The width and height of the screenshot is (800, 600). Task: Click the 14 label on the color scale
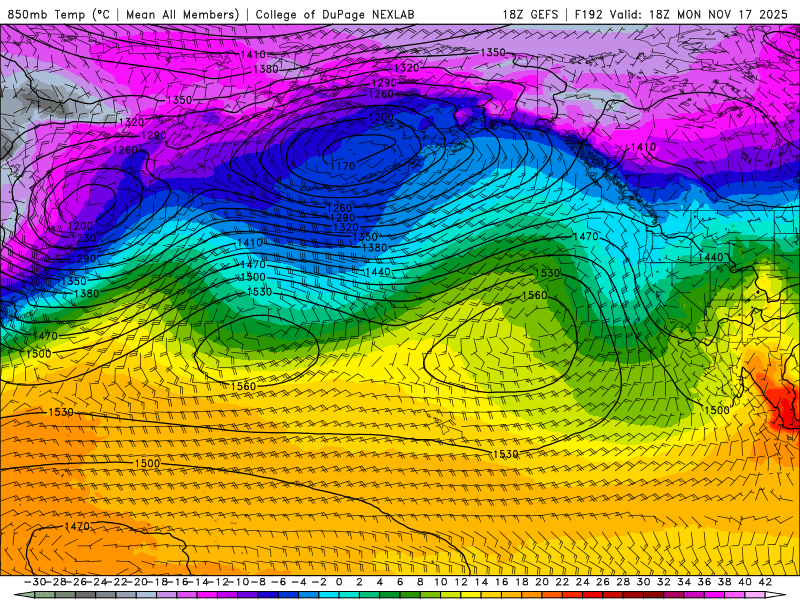(x=481, y=582)
